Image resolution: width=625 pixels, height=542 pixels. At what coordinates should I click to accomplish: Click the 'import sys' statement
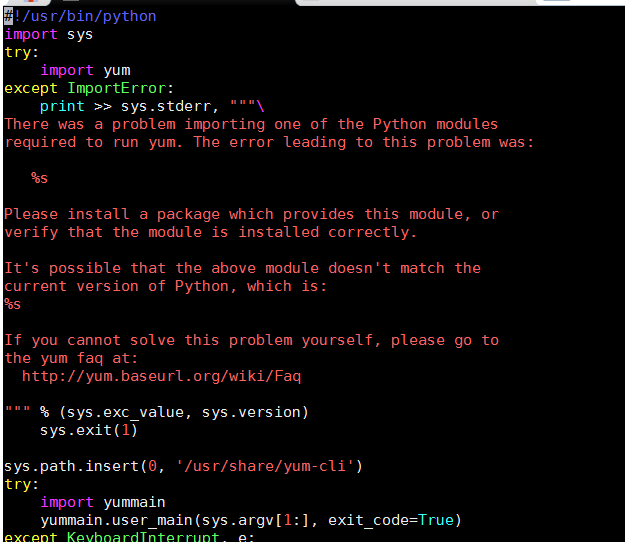[x=49, y=34]
